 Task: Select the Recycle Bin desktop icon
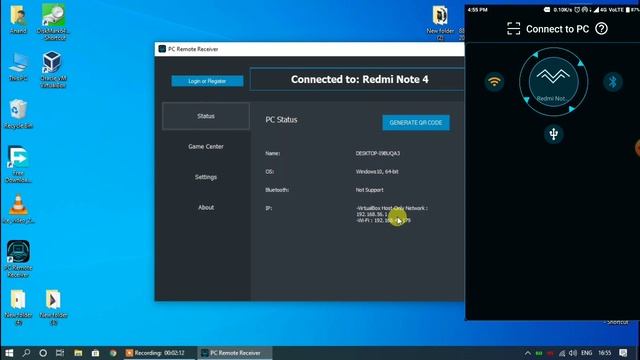18,114
